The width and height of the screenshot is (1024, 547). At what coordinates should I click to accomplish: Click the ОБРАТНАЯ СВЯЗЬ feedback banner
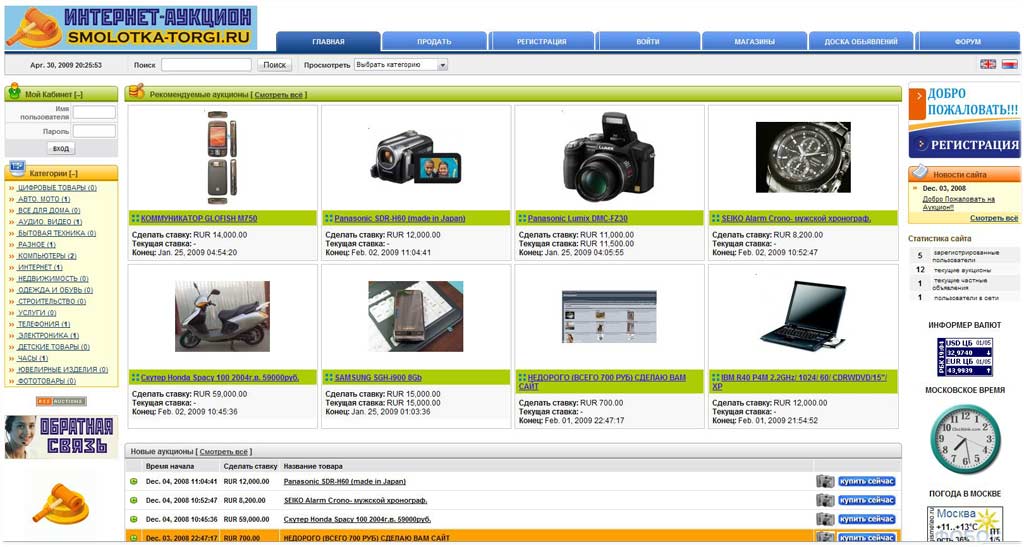(x=61, y=437)
